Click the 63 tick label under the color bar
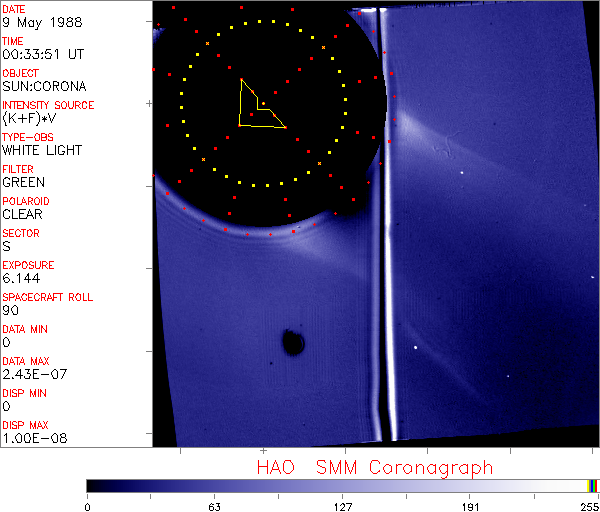 point(214,505)
